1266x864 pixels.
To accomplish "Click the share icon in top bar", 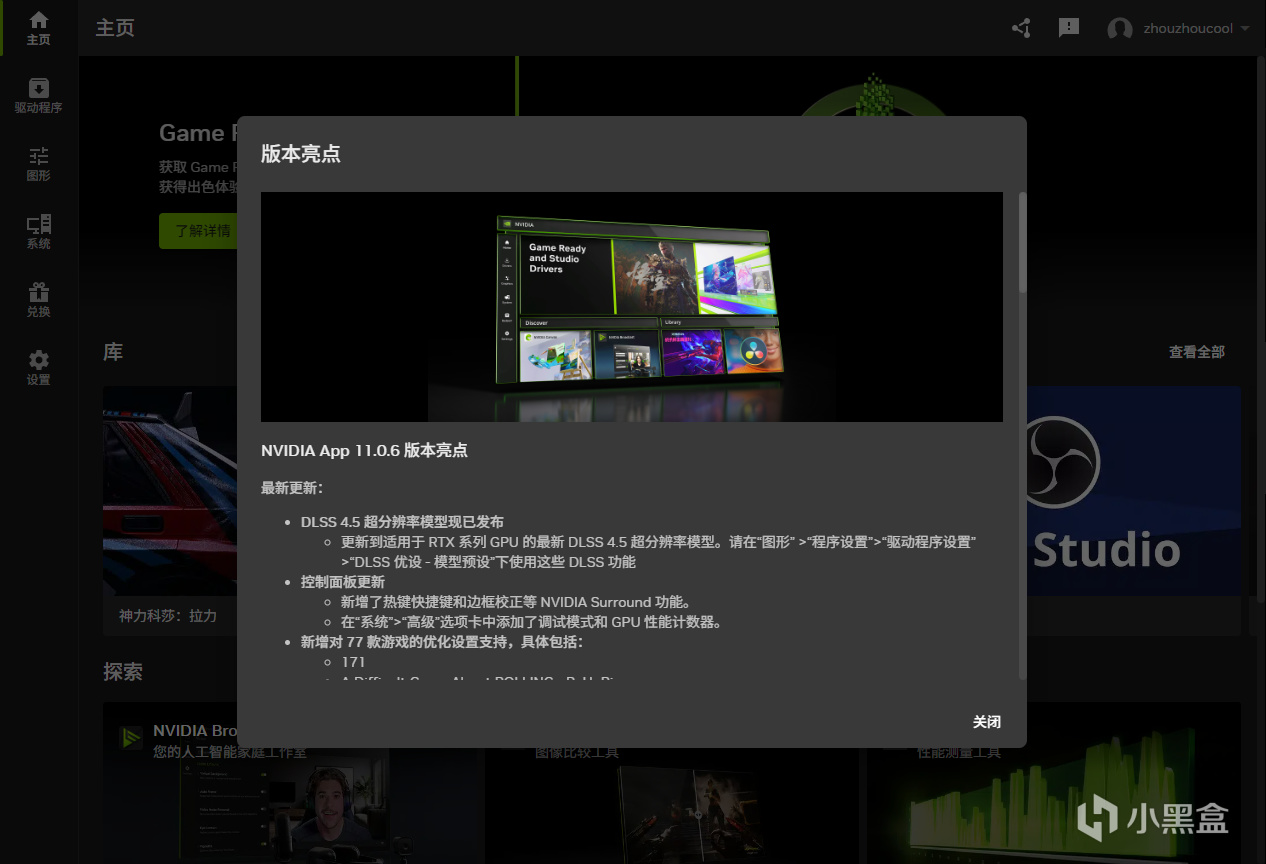I will [x=1021, y=28].
